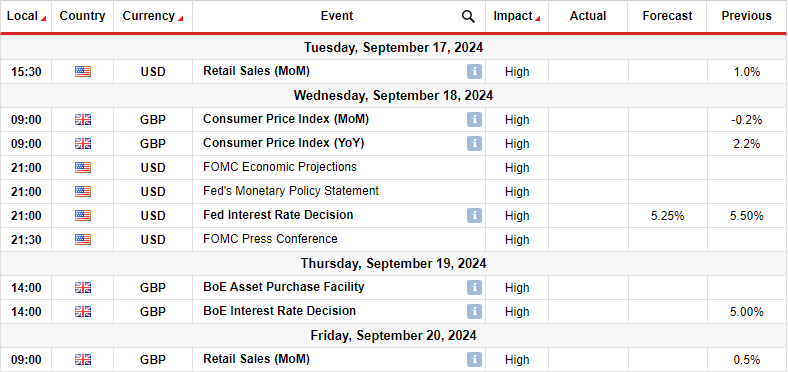Click info icon for BoE Interest Rate Decision

474,312
